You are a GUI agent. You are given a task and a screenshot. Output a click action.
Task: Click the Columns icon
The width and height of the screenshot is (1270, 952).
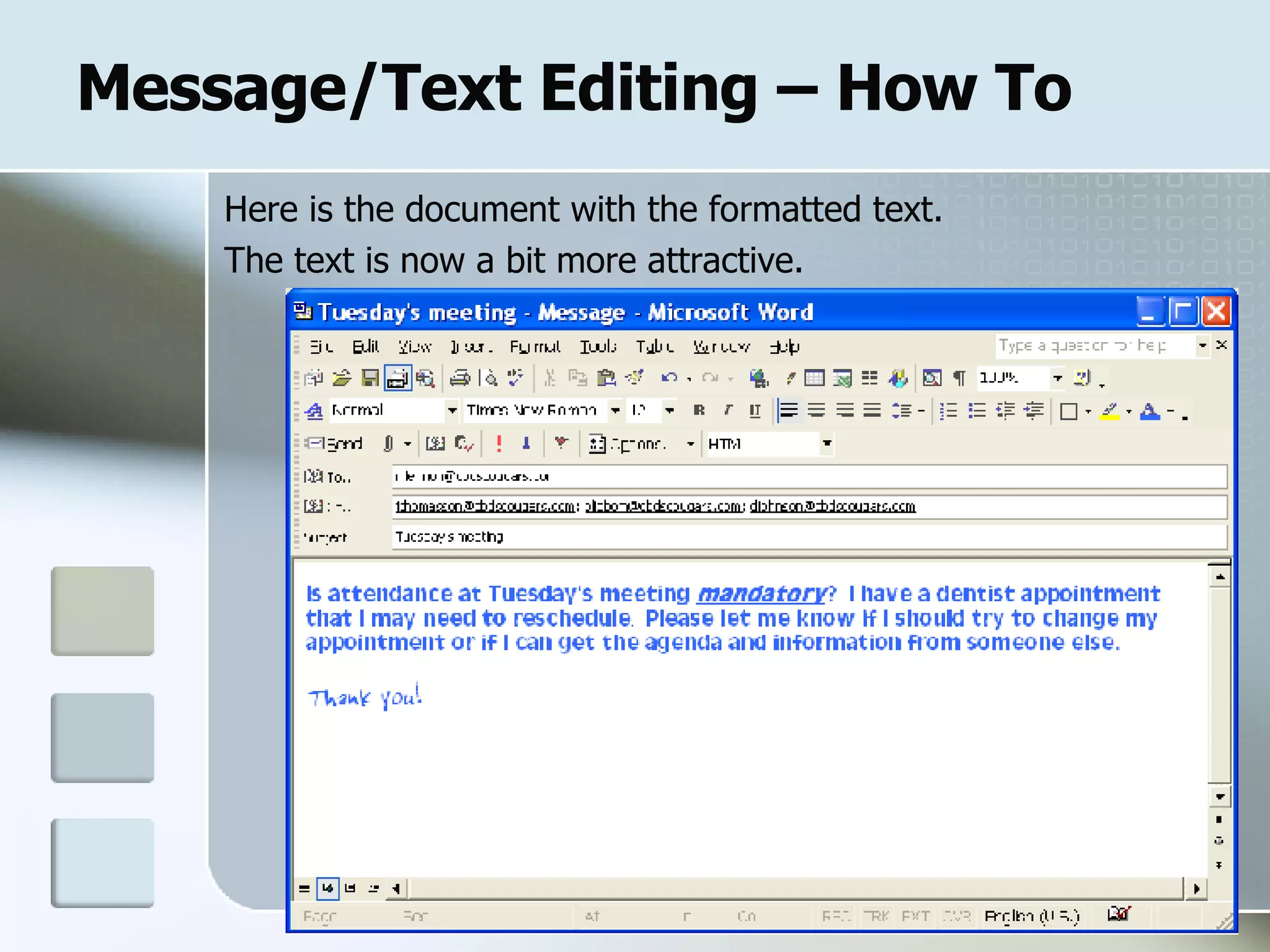click(870, 378)
